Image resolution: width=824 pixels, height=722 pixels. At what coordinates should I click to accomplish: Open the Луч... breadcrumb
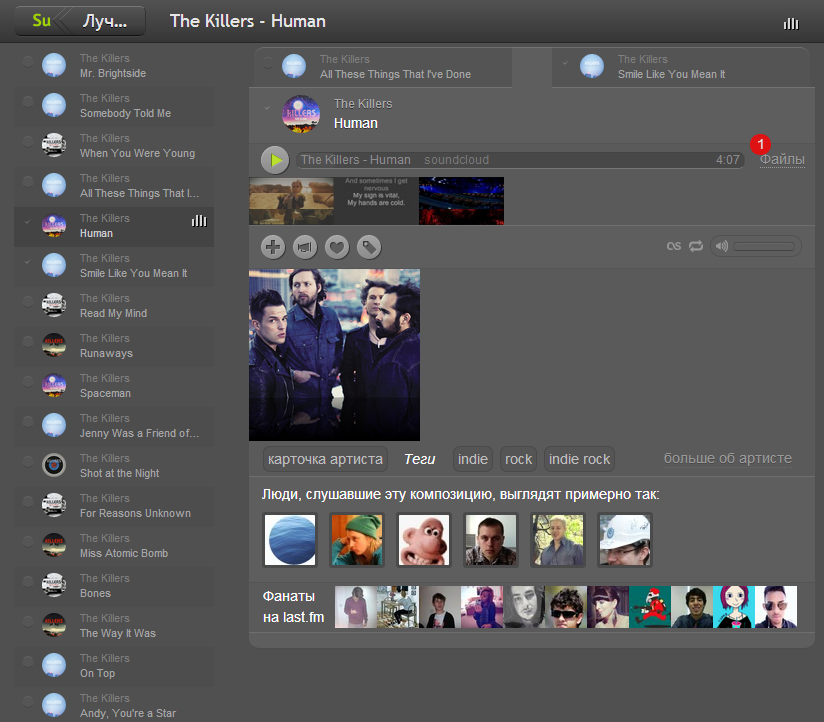point(105,21)
